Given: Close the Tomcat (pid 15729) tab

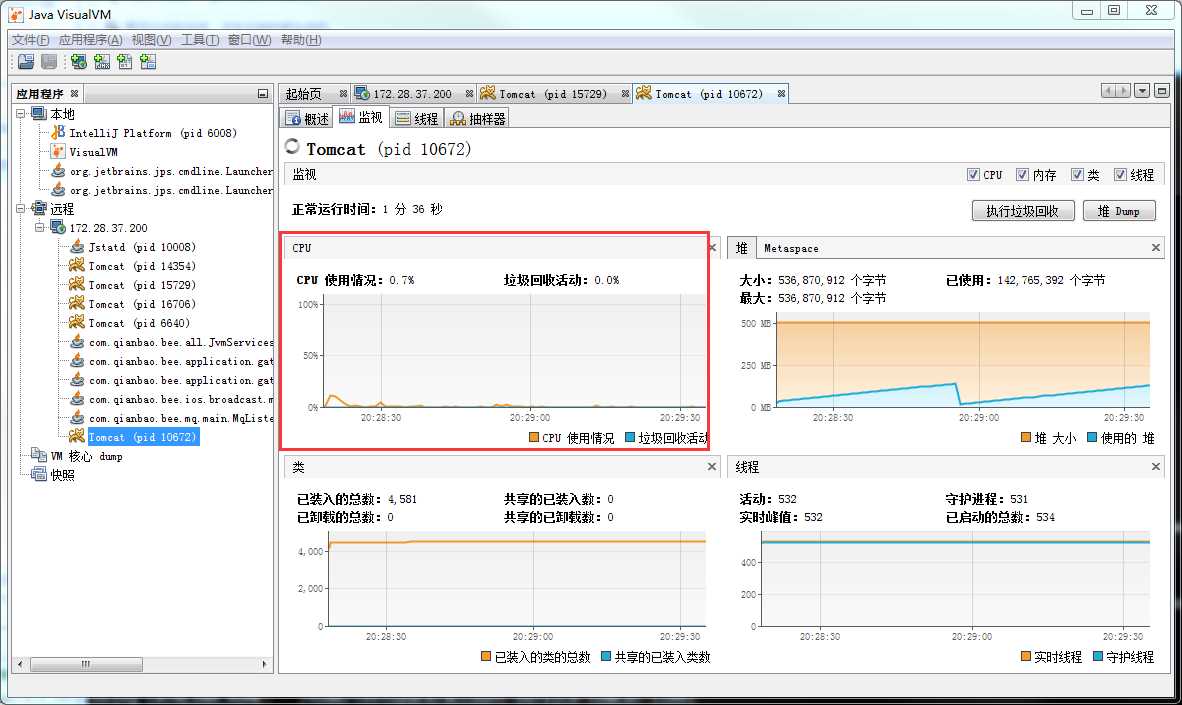Looking at the screenshot, I should tap(625, 93).
